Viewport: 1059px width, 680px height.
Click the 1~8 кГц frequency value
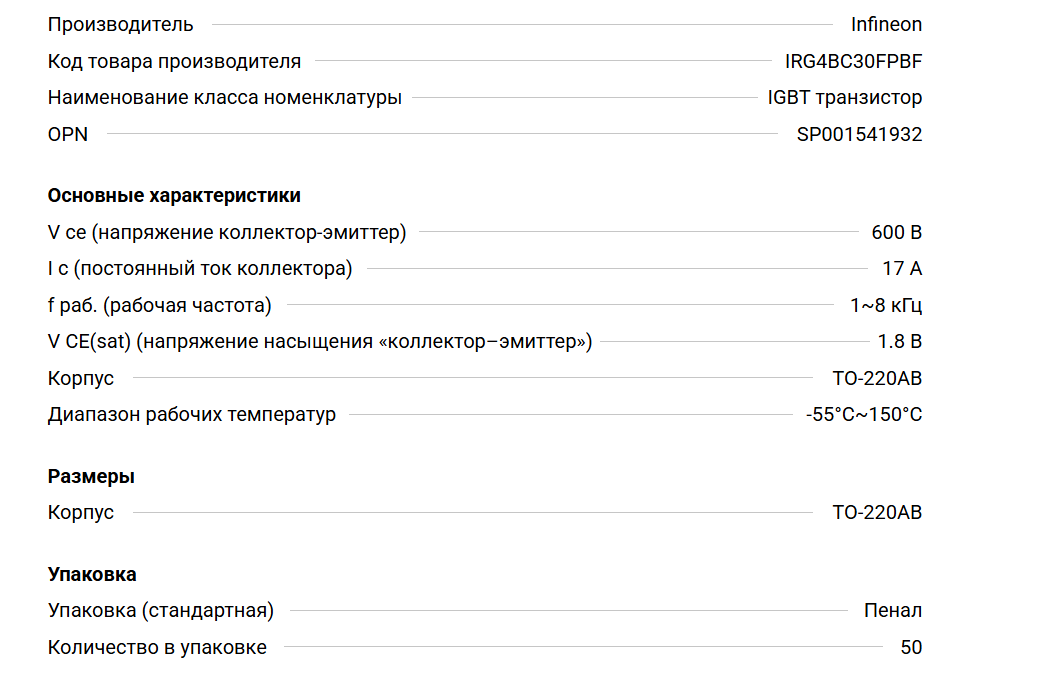885,305
